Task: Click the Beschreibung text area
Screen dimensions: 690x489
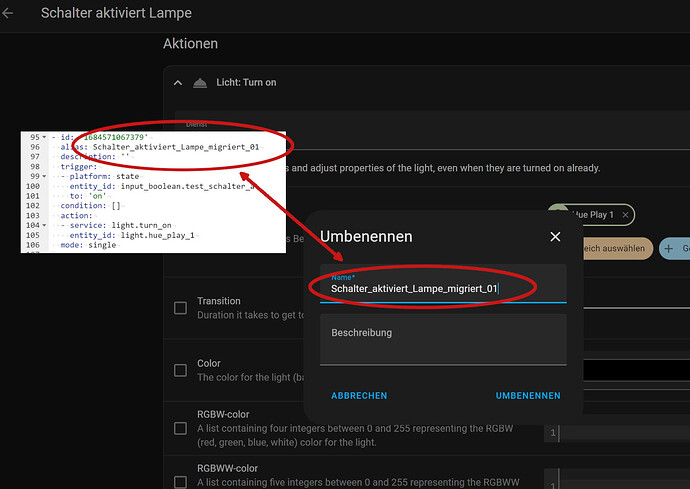Action: pyautogui.click(x=443, y=339)
